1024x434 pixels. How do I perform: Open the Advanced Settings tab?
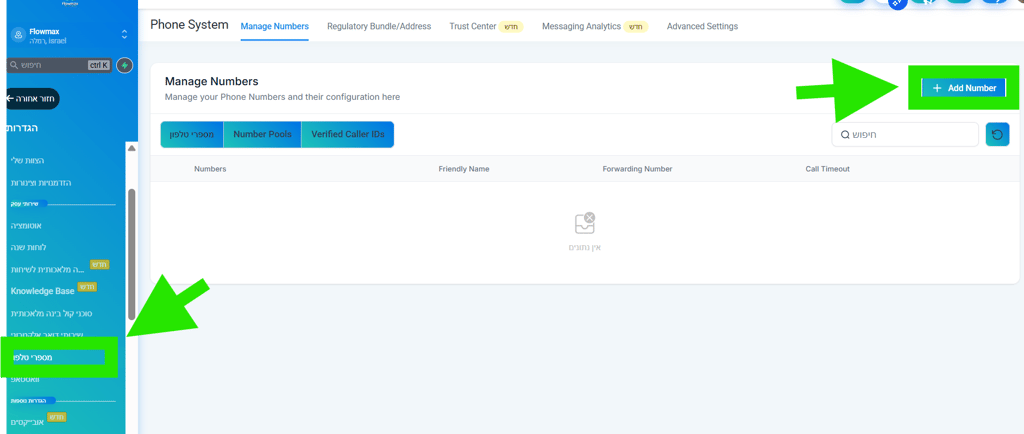click(x=702, y=26)
